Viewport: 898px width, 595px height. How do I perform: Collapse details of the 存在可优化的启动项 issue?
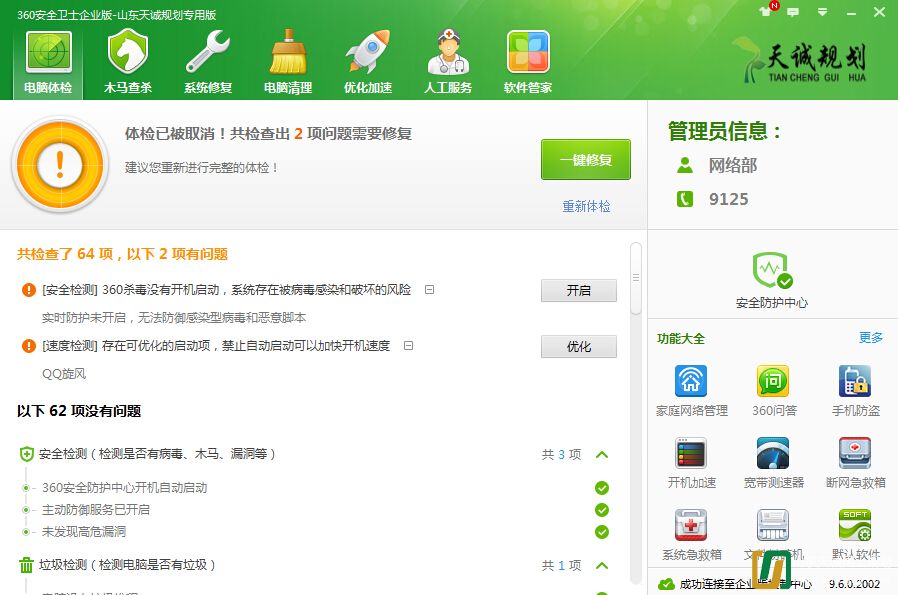[408, 346]
